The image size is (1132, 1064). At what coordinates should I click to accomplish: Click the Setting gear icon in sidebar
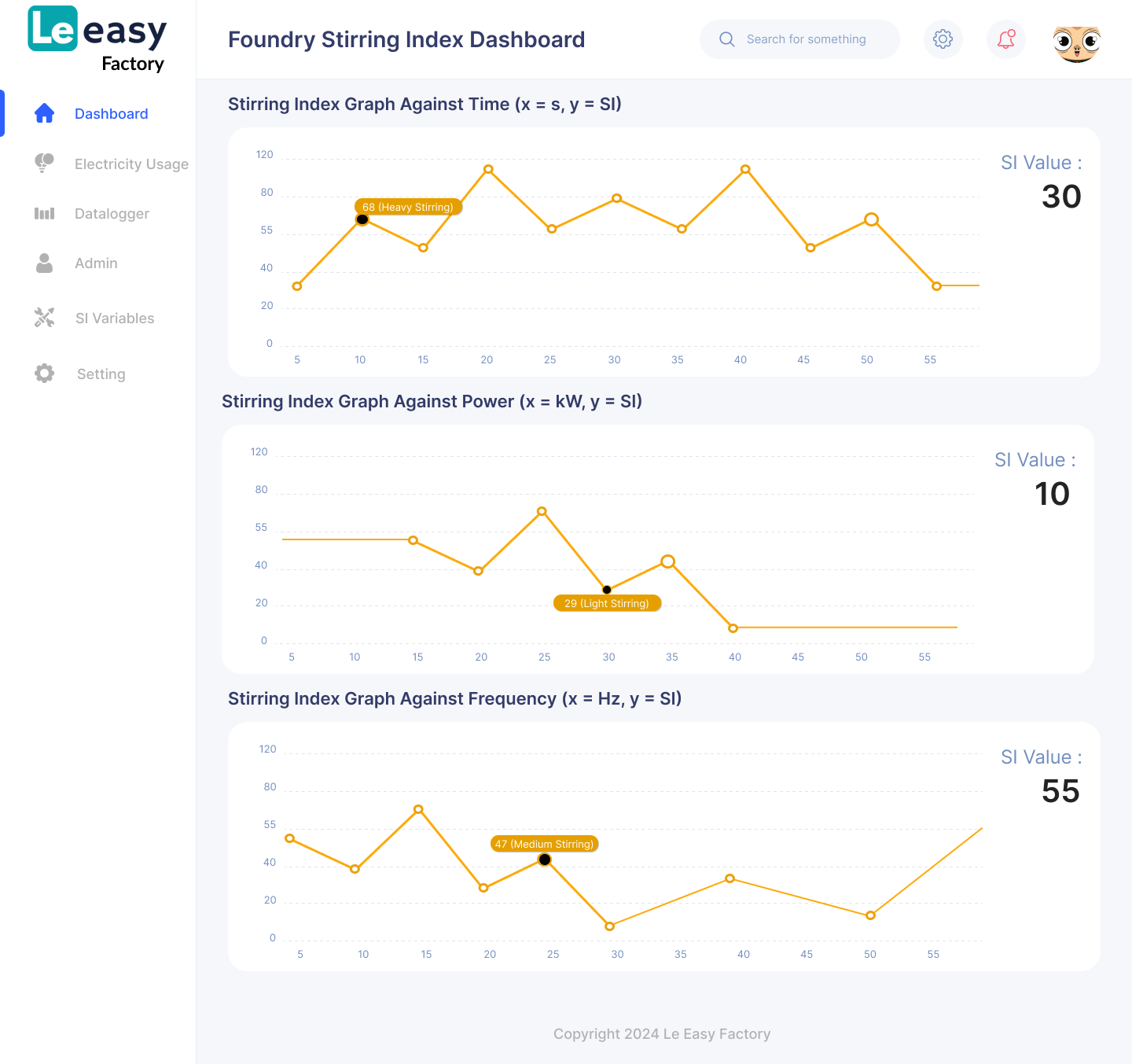pos(45,374)
